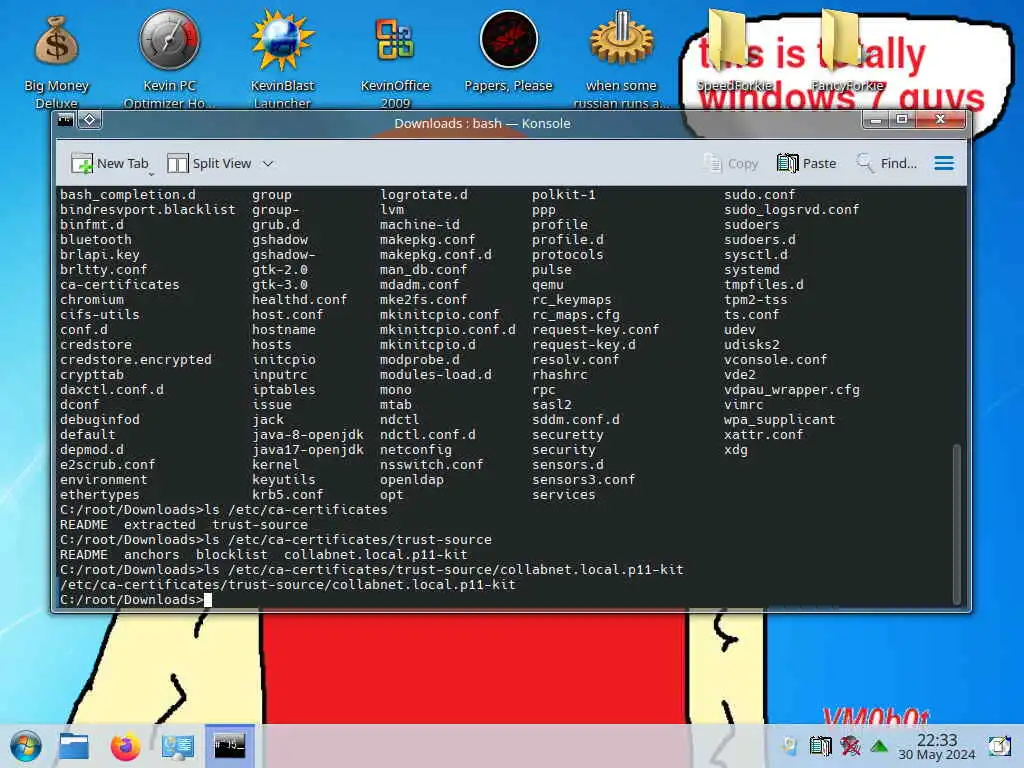
Task: Launch KevinBlast Launcher desktop icon
Action: (282, 59)
